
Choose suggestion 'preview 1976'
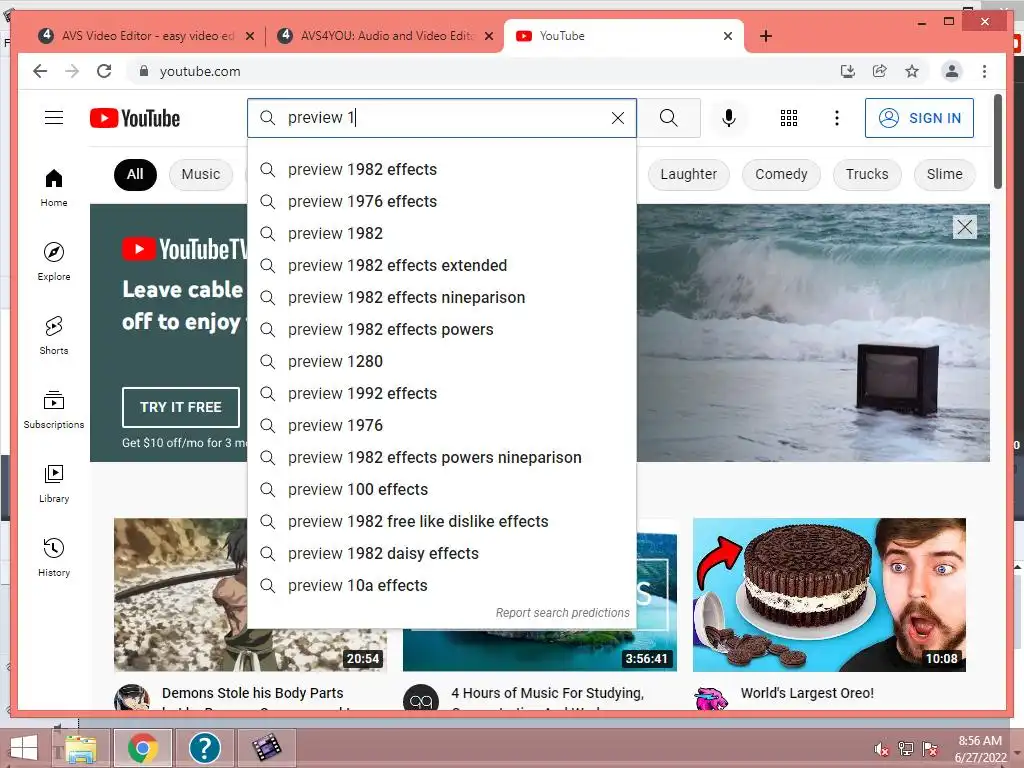click(442, 426)
